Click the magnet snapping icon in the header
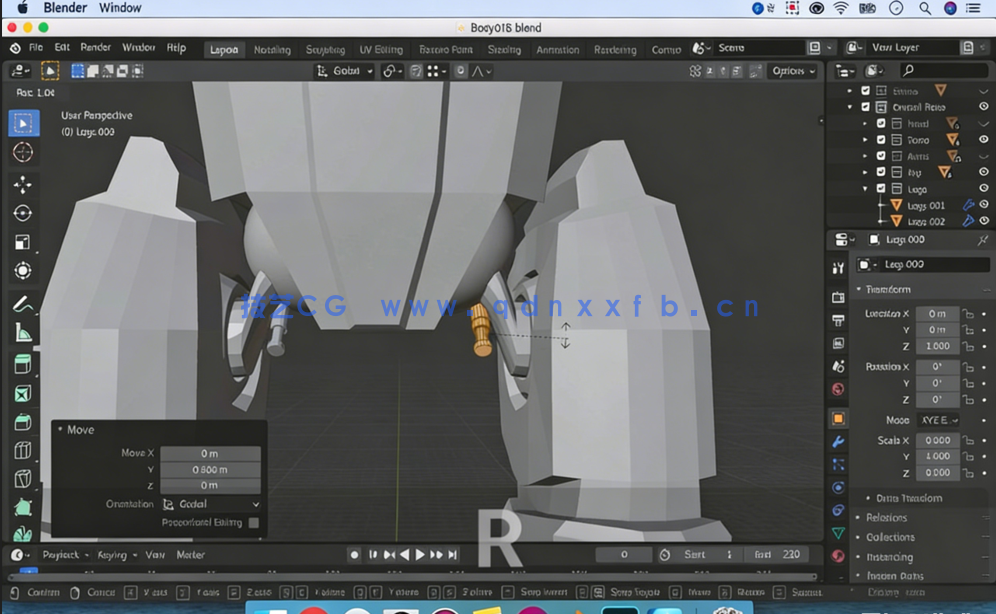This screenshot has height=614, width=996. tap(389, 71)
